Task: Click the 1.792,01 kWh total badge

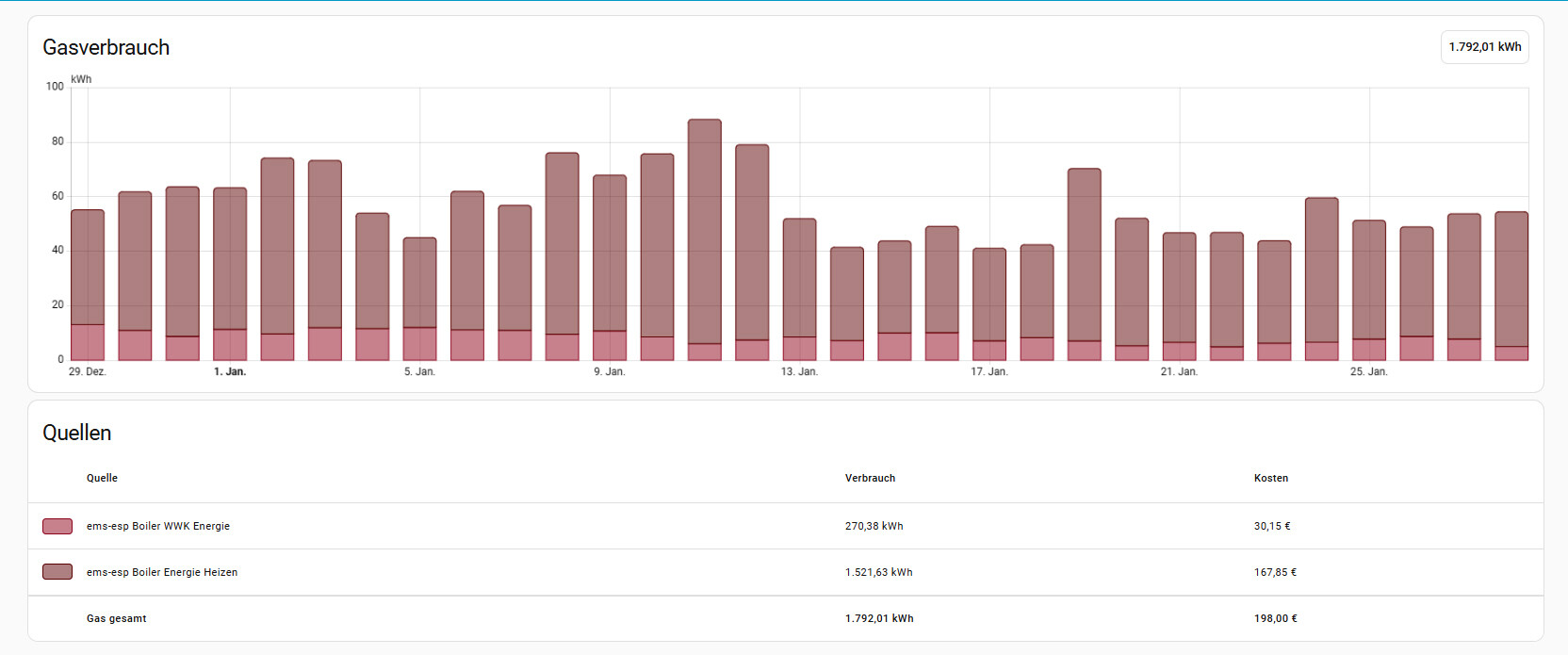Action: (1484, 47)
